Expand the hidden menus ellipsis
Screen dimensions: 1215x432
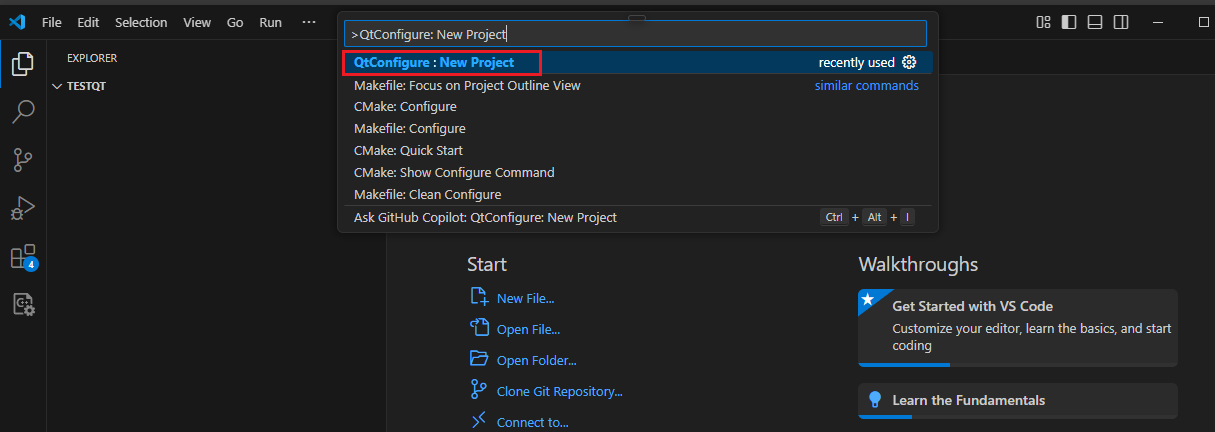click(x=309, y=22)
